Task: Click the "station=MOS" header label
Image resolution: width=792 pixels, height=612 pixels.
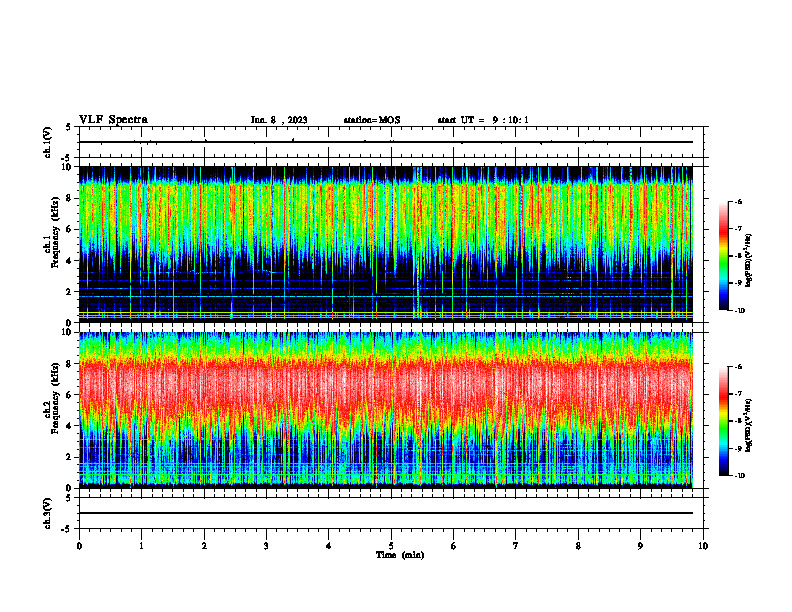Action: point(372,120)
